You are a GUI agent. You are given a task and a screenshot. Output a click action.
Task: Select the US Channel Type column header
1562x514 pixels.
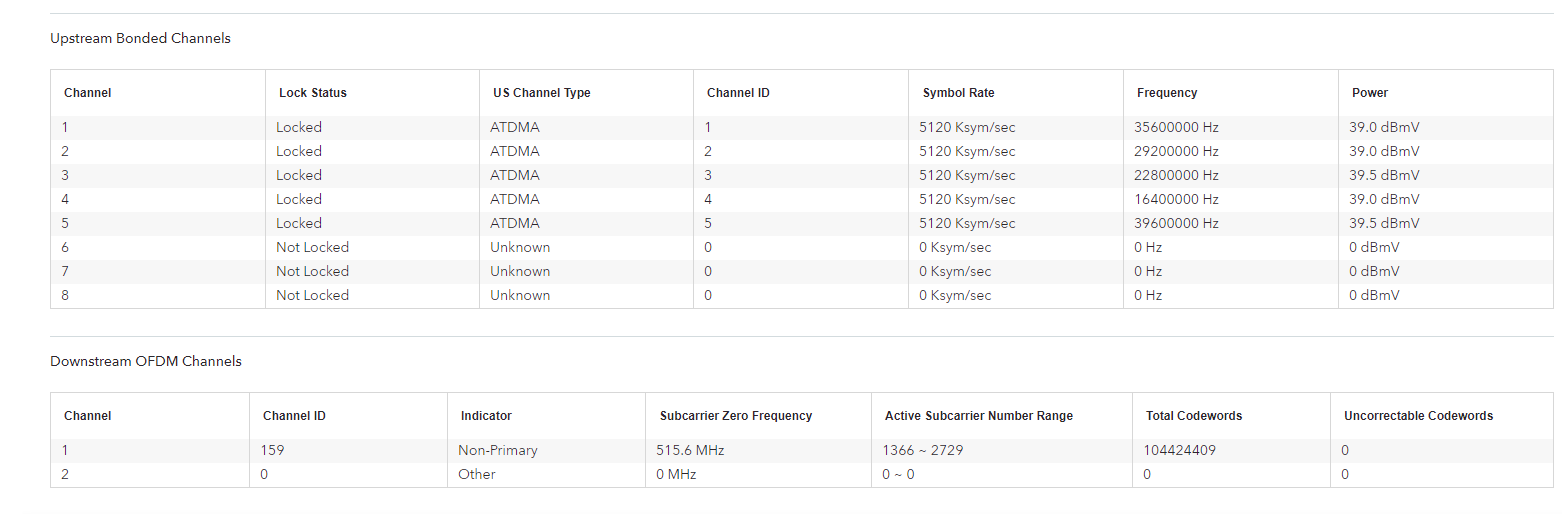point(542,93)
